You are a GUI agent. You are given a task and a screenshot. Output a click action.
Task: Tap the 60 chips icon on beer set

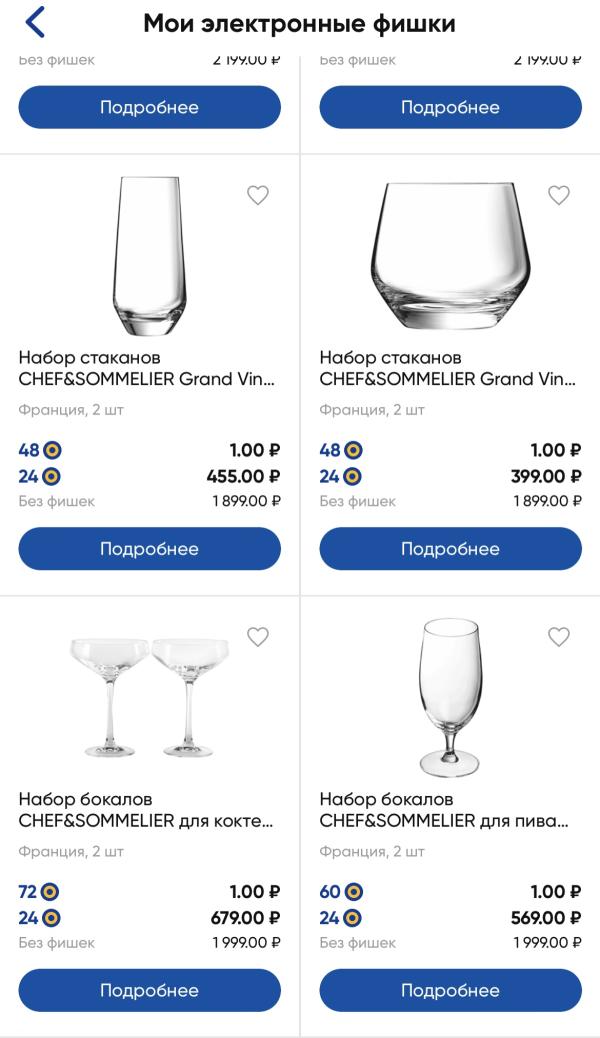click(353, 892)
